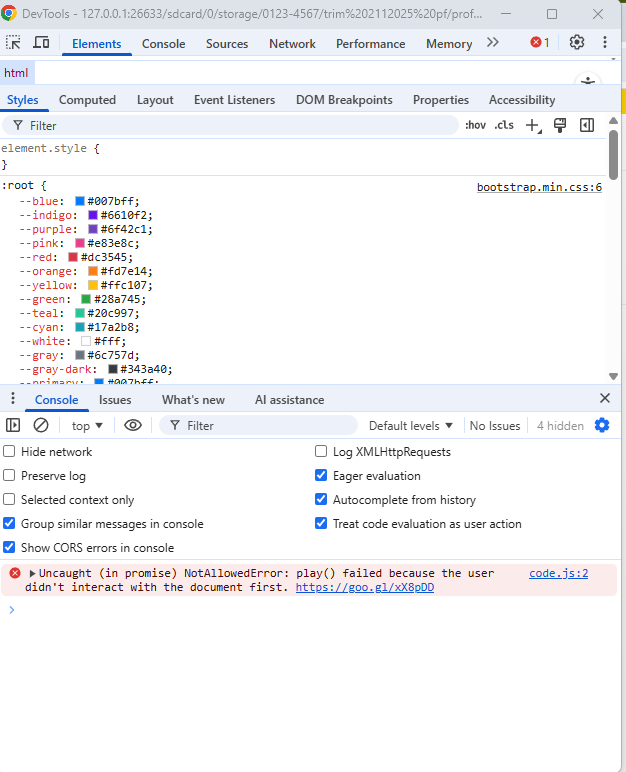Create live expression with eye icon
This screenshot has height=772, width=626.
pyautogui.click(x=133, y=425)
